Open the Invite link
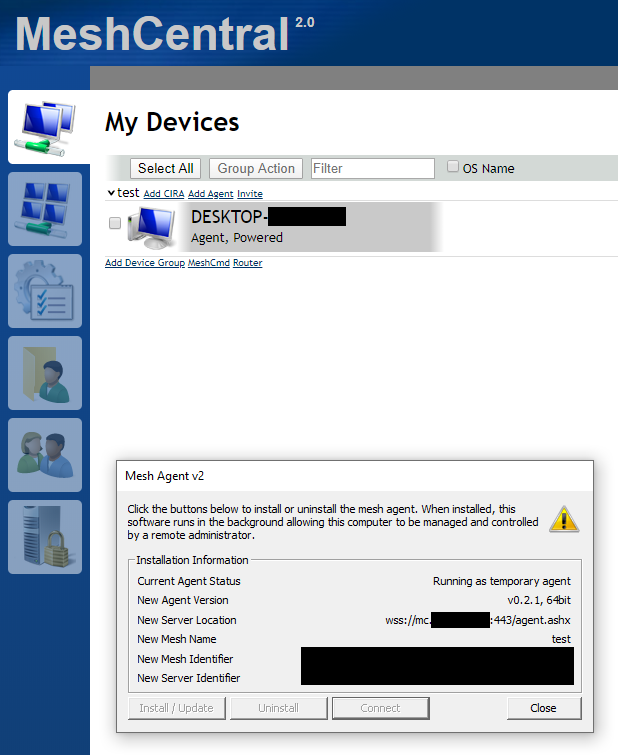Screen dimensions: 618x755 pyautogui.click(x=250, y=194)
